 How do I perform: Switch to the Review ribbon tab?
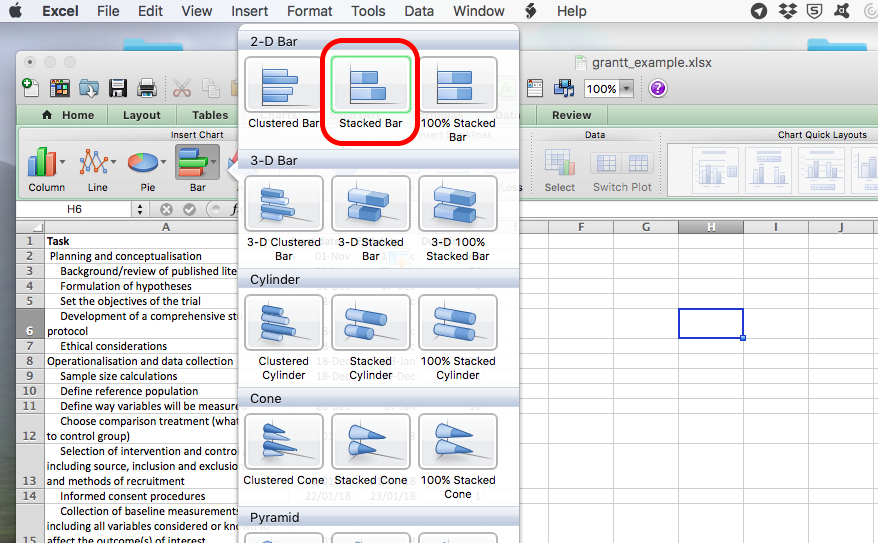[x=571, y=115]
